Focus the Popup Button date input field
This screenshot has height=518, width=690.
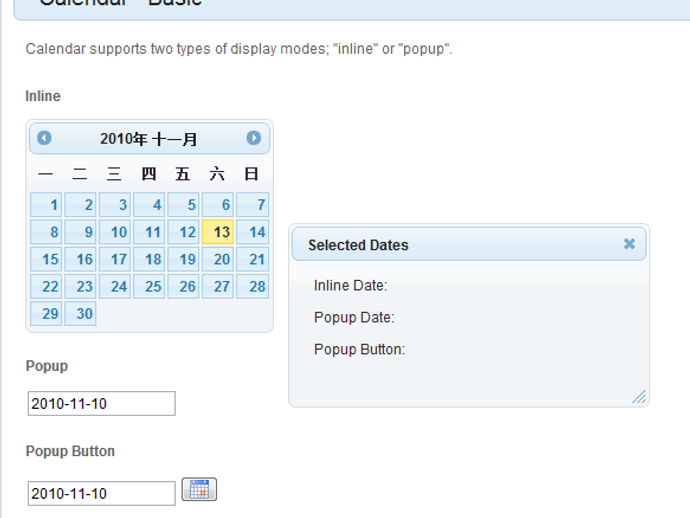102,493
